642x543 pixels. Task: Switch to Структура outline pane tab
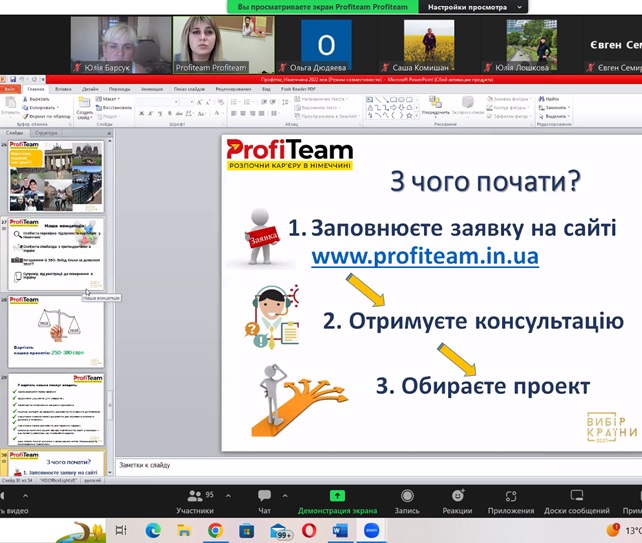(46, 133)
